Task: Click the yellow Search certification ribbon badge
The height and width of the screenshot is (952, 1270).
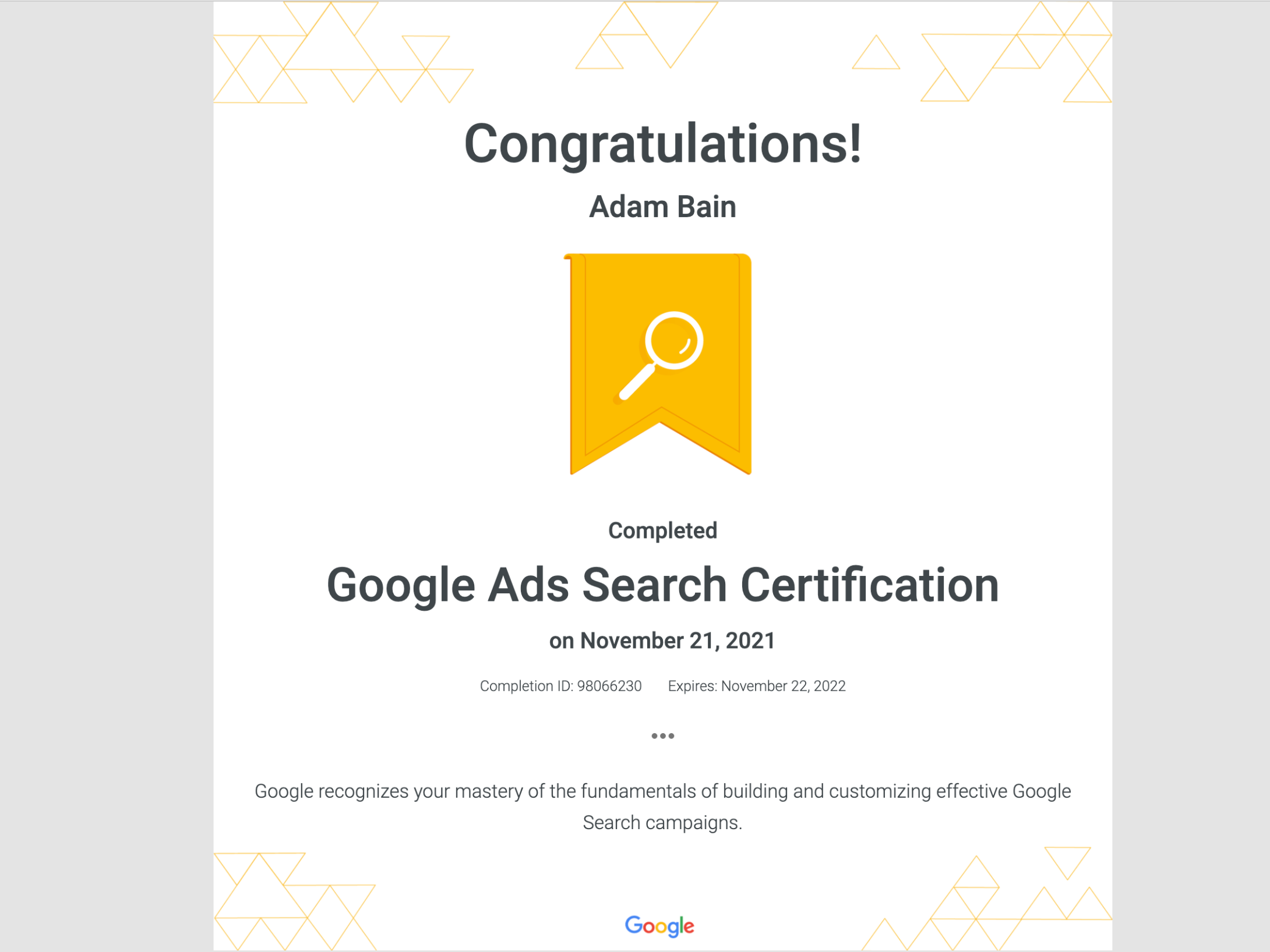Action: (x=658, y=364)
